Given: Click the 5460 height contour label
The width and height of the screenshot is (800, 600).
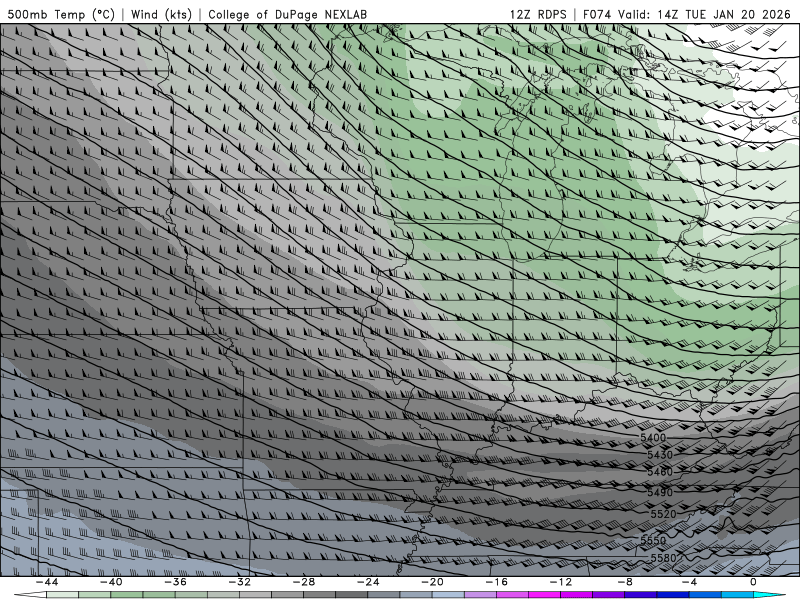Looking at the screenshot, I should pyautogui.click(x=660, y=472).
